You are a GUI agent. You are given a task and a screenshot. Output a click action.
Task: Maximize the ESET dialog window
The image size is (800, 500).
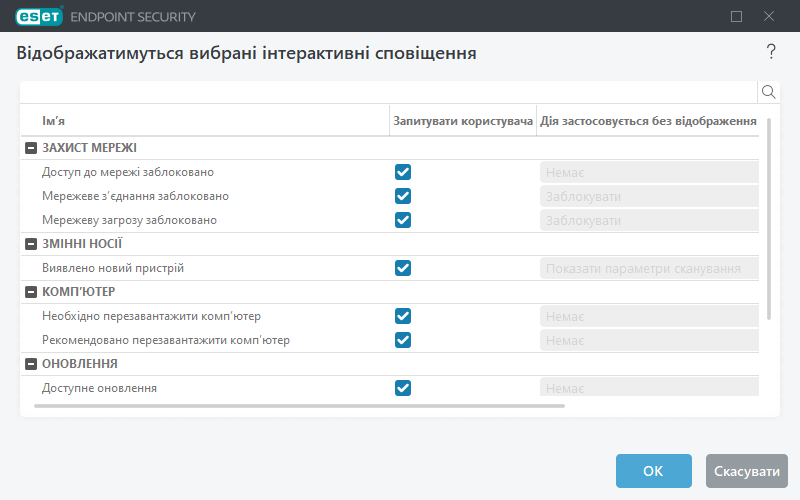click(737, 16)
